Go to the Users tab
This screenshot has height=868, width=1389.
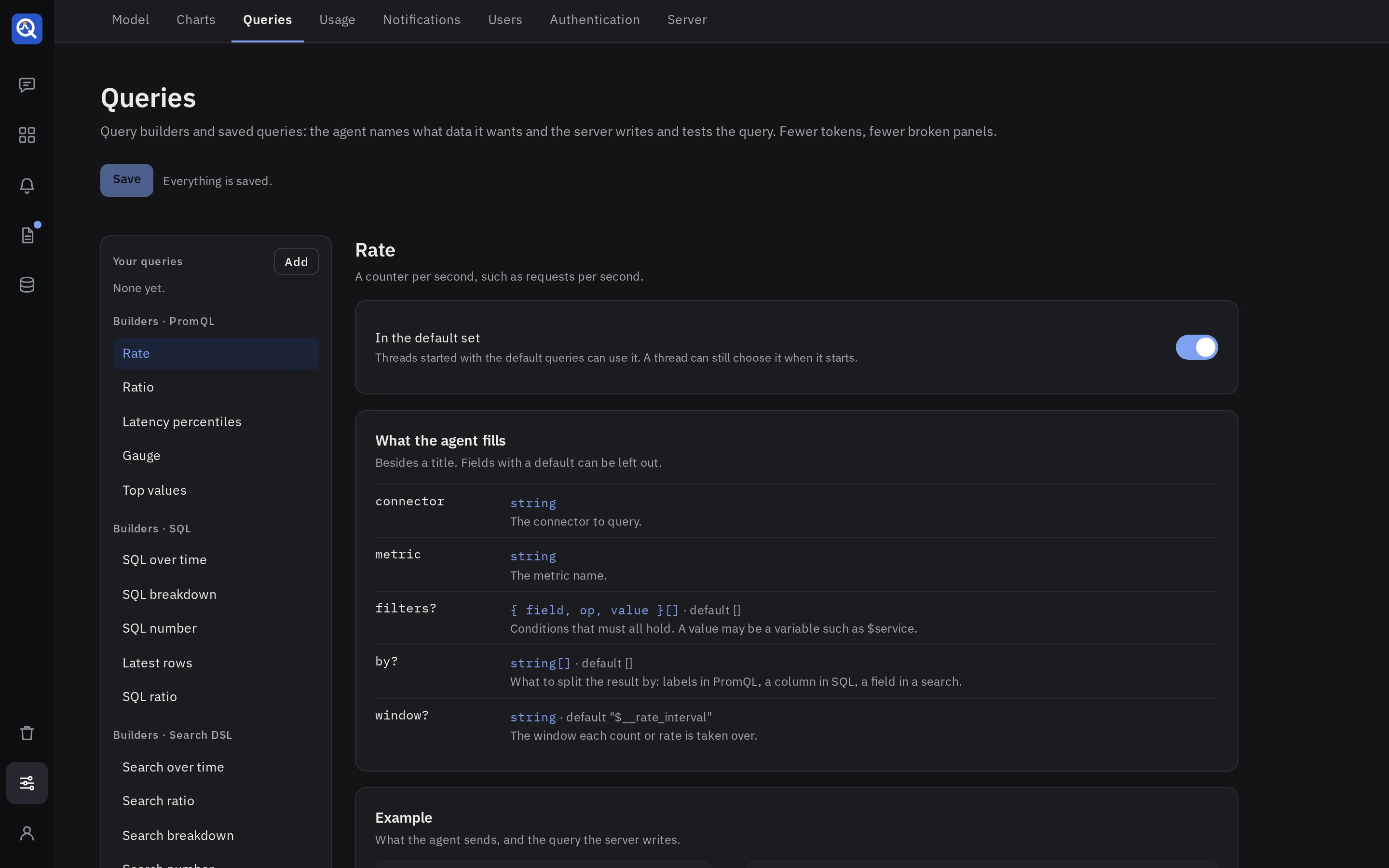(504, 20)
